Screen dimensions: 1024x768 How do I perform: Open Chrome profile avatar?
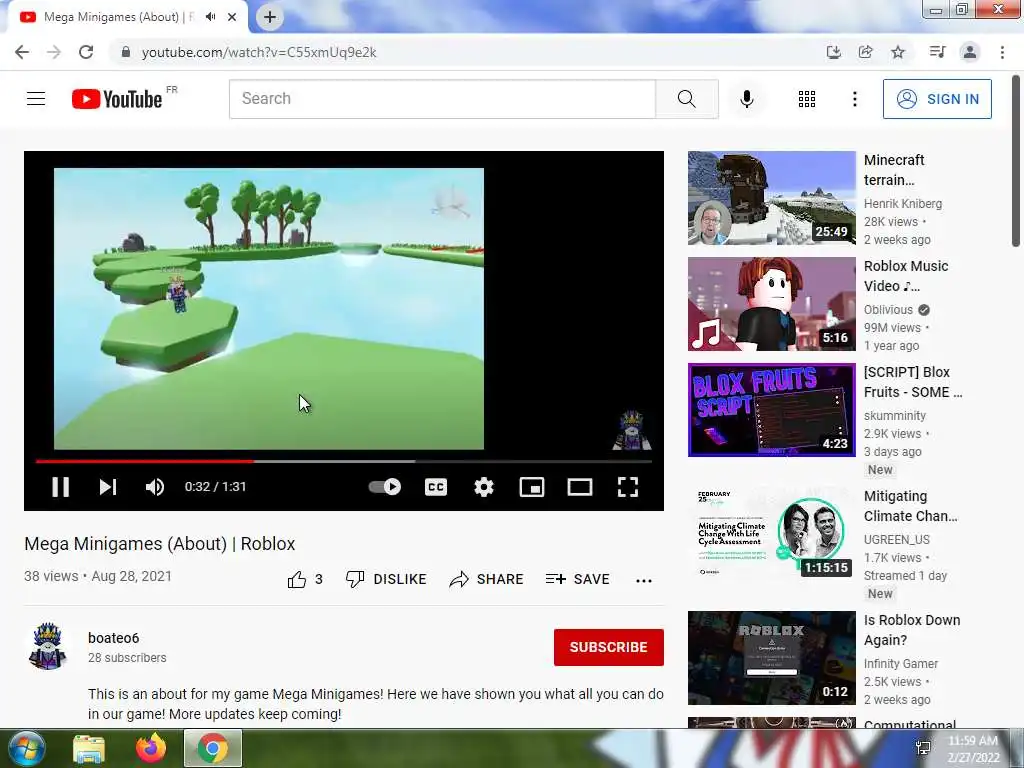[x=970, y=52]
